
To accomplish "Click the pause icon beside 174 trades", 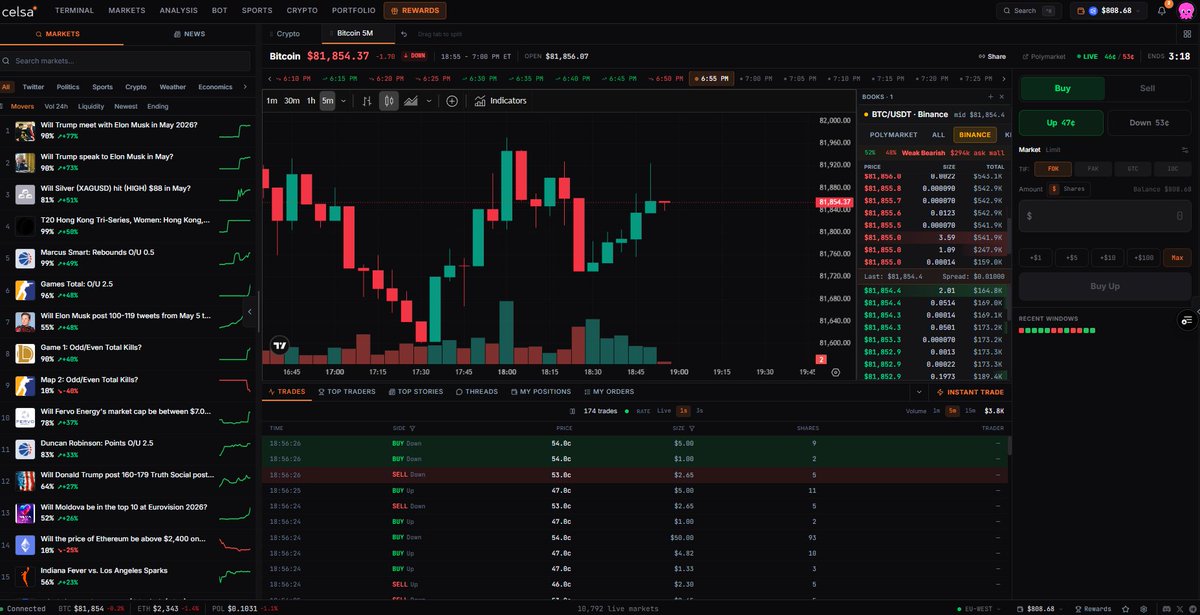I will tap(572, 411).
